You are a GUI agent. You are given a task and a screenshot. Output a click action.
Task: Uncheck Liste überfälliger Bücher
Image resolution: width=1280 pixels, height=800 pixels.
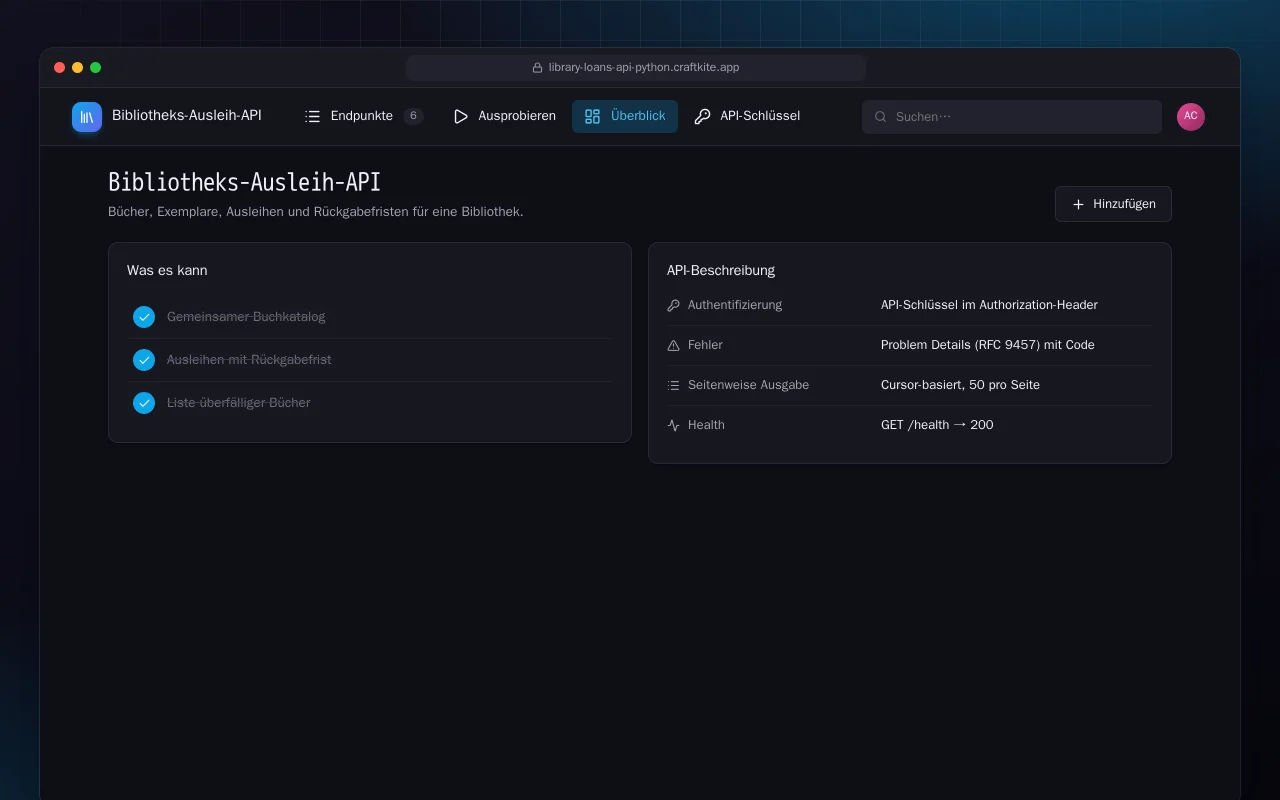click(x=144, y=403)
